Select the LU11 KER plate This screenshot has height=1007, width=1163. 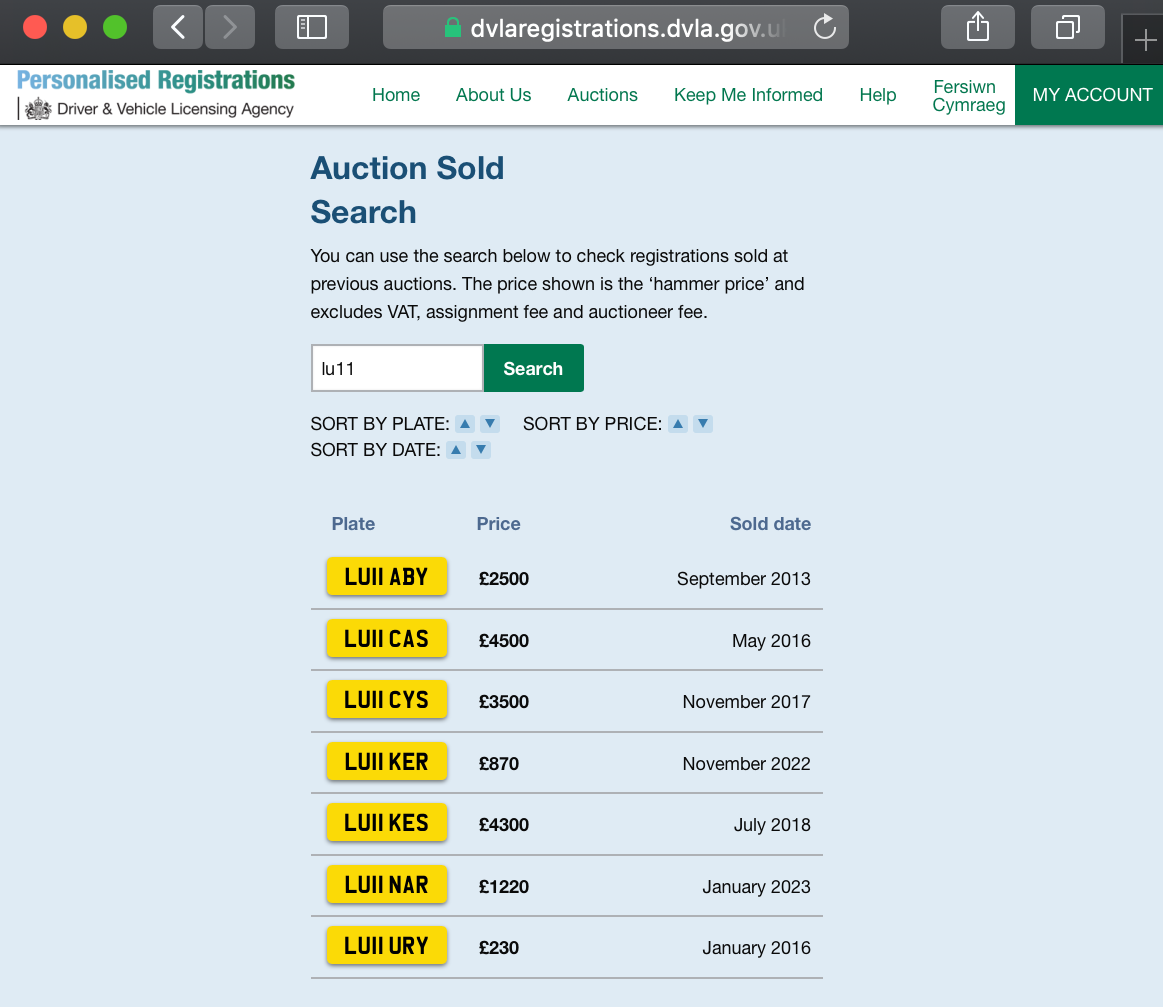(386, 762)
